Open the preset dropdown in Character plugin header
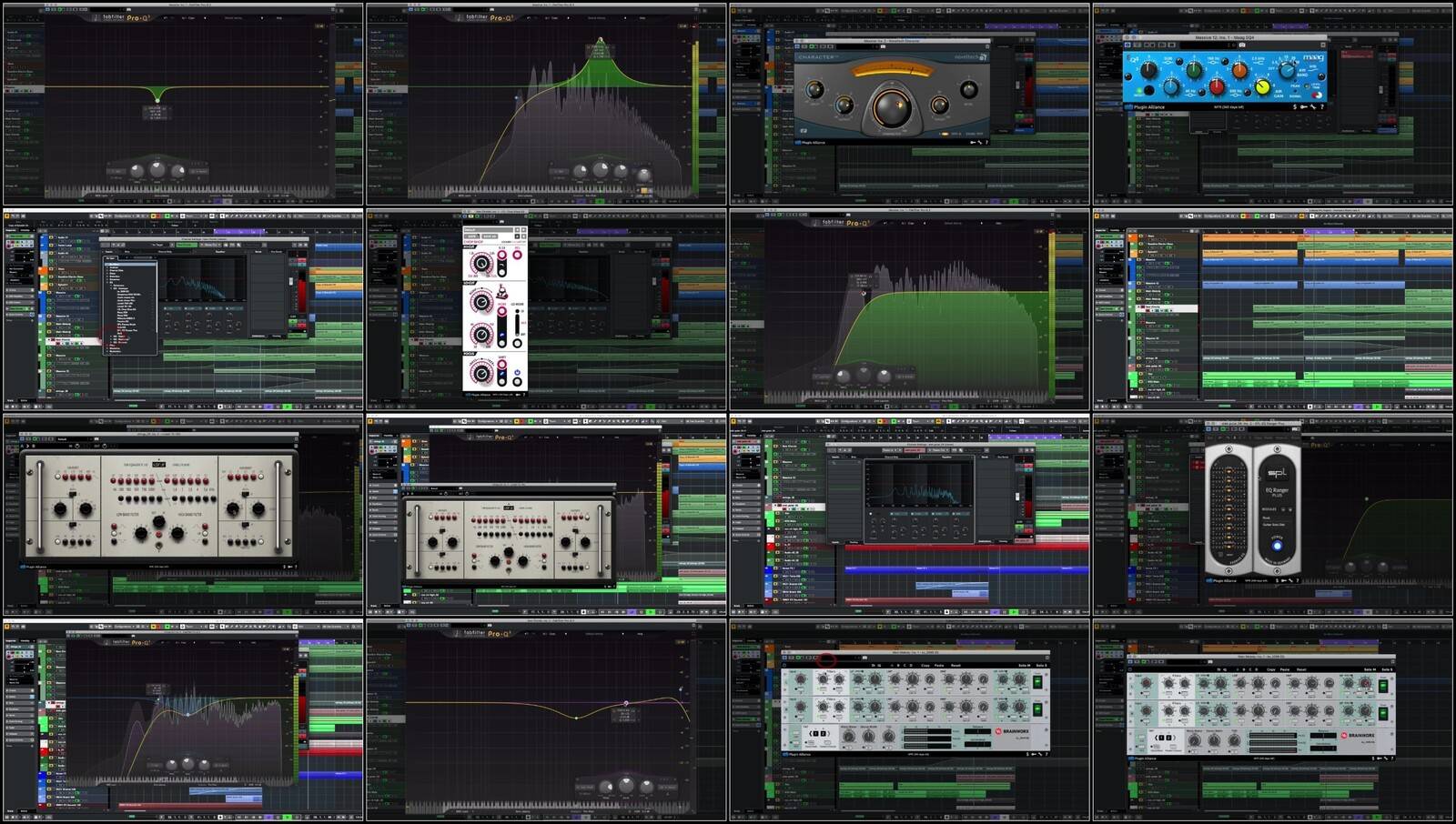Screen dimensions: 1456x824 tap(855, 47)
